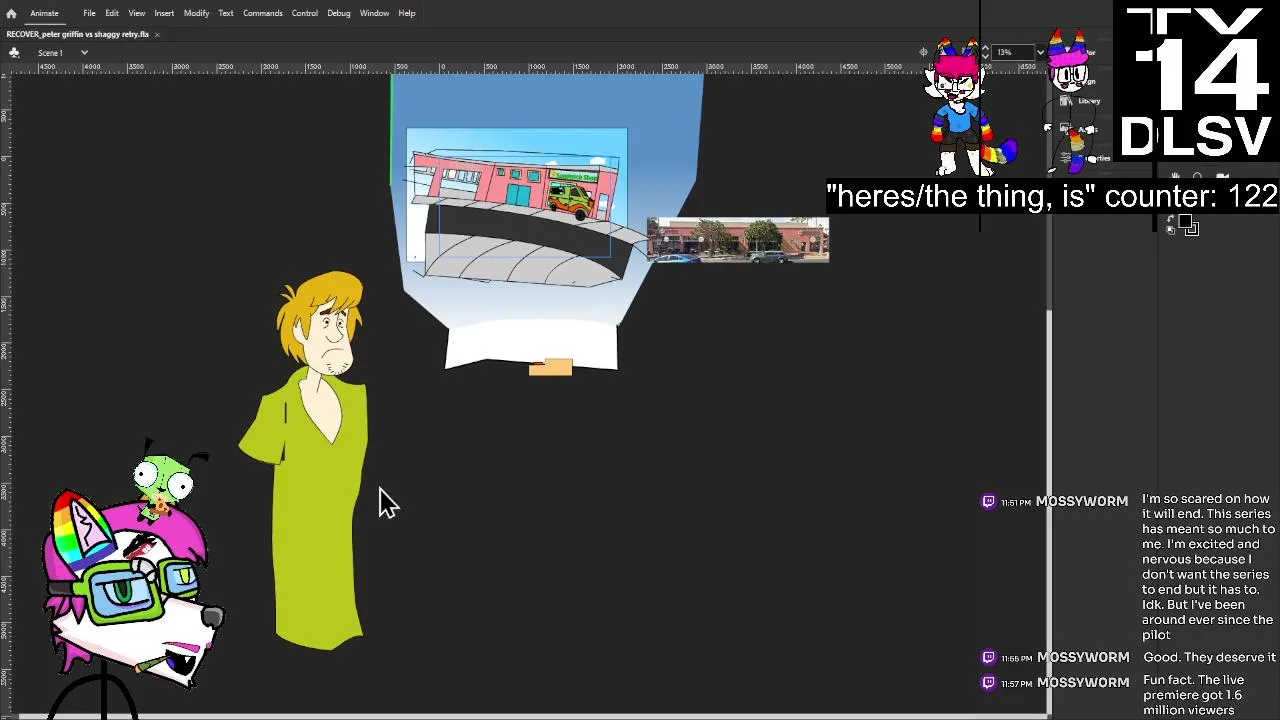Open the Modify menu
1280x720 pixels.
point(196,13)
